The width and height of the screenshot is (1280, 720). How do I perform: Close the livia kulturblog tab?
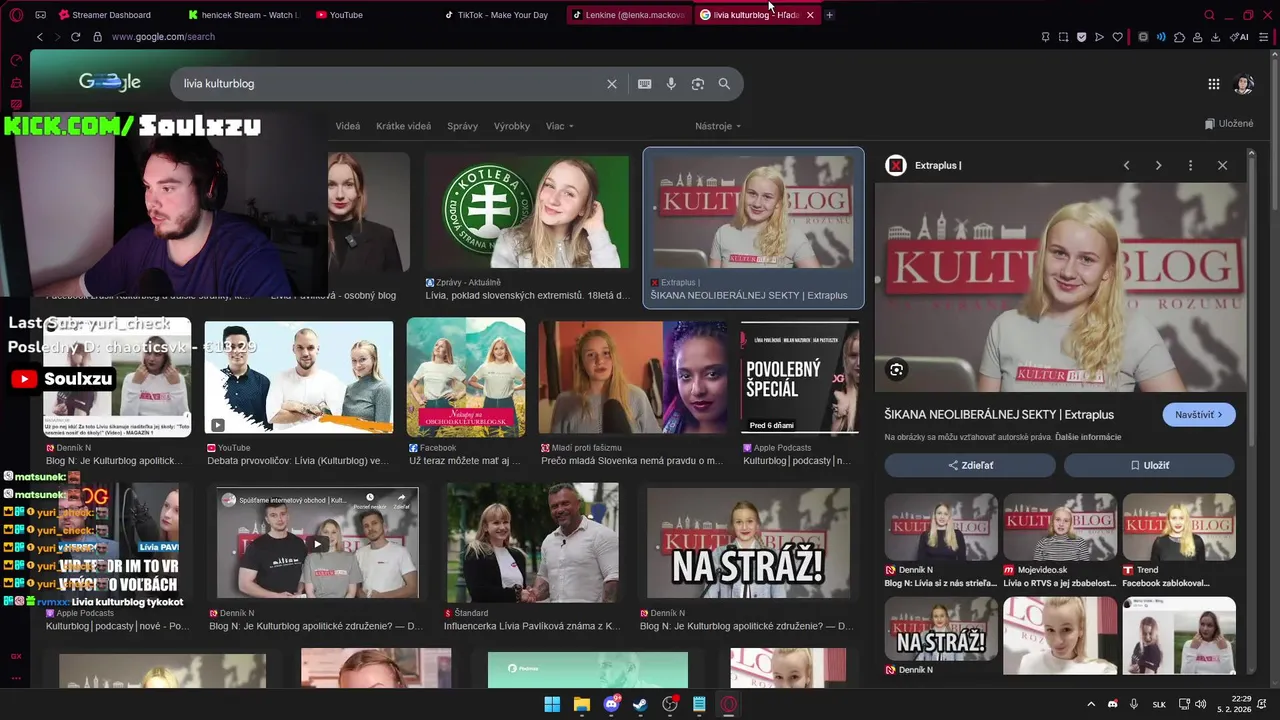810,15
